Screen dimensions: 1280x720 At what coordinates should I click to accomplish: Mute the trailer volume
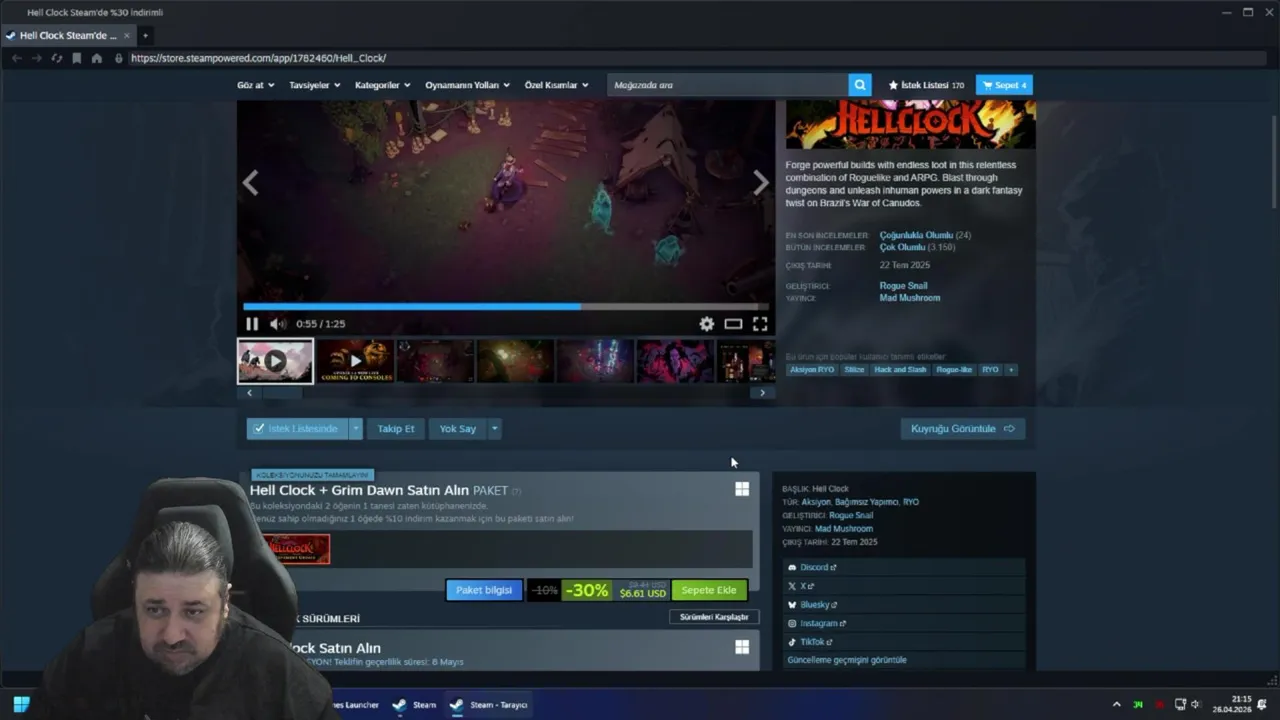[x=278, y=324]
